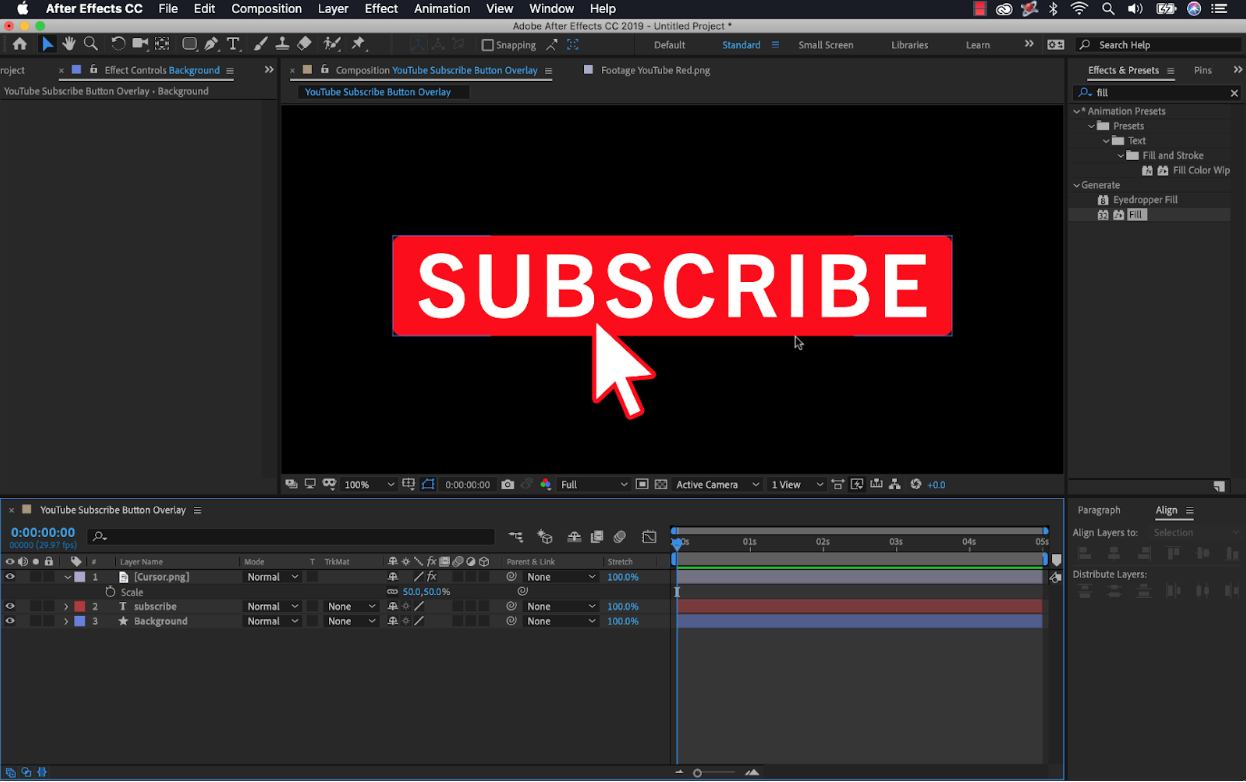Choose the Horizontal Type tool

click(x=233, y=43)
